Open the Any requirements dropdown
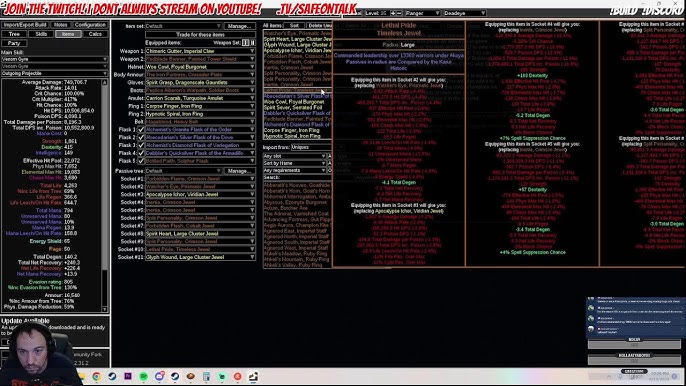686x386 pixels. [294, 170]
